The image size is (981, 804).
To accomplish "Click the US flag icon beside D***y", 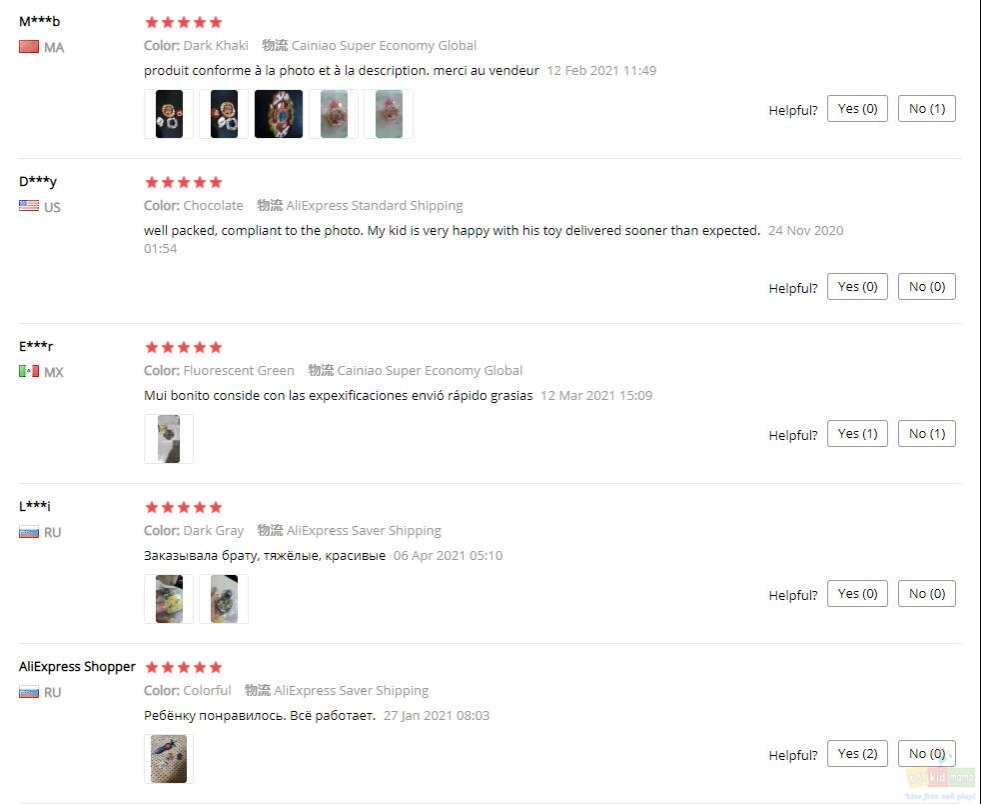I will 29,206.
